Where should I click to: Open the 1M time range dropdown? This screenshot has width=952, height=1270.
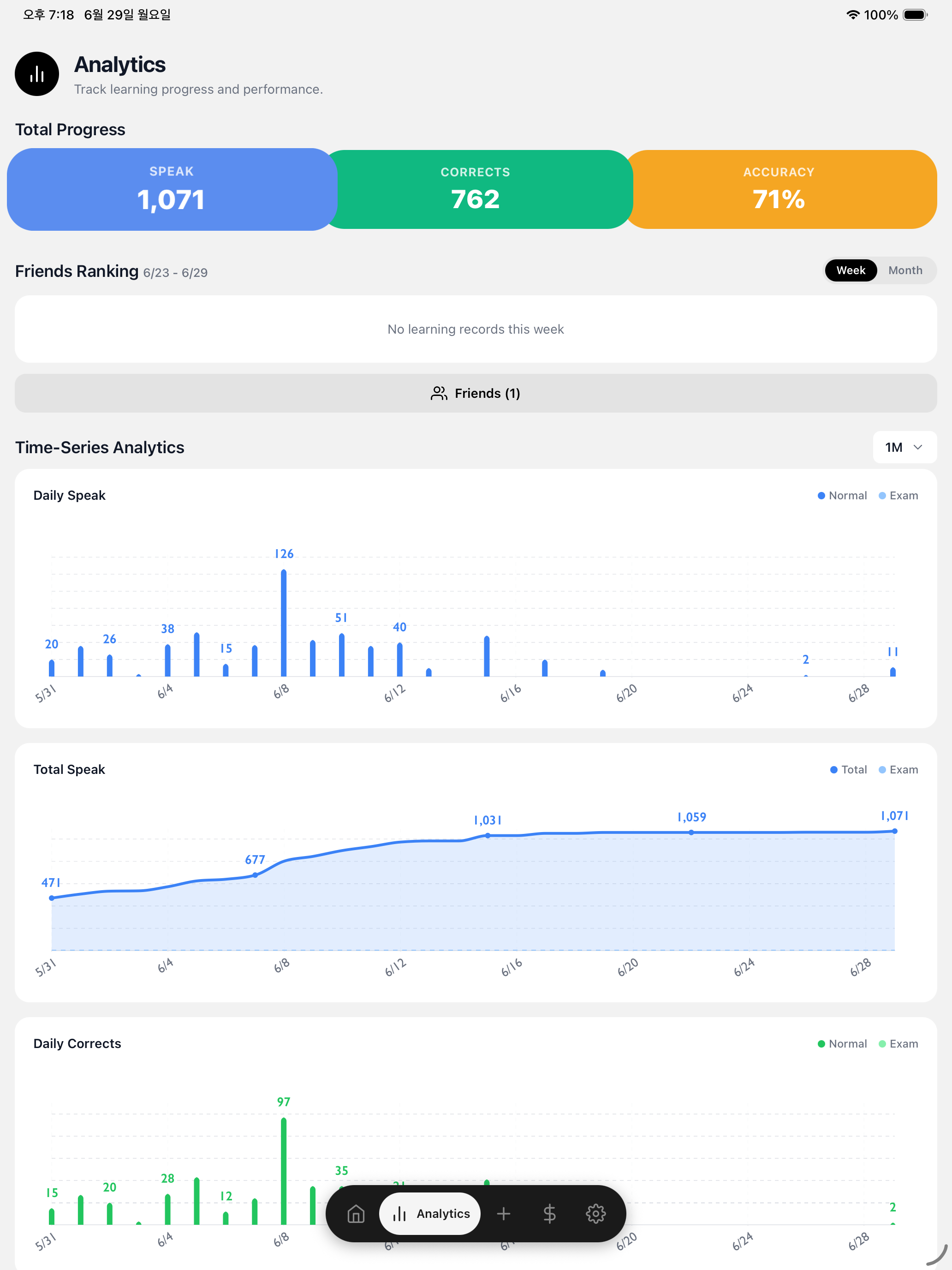point(904,447)
